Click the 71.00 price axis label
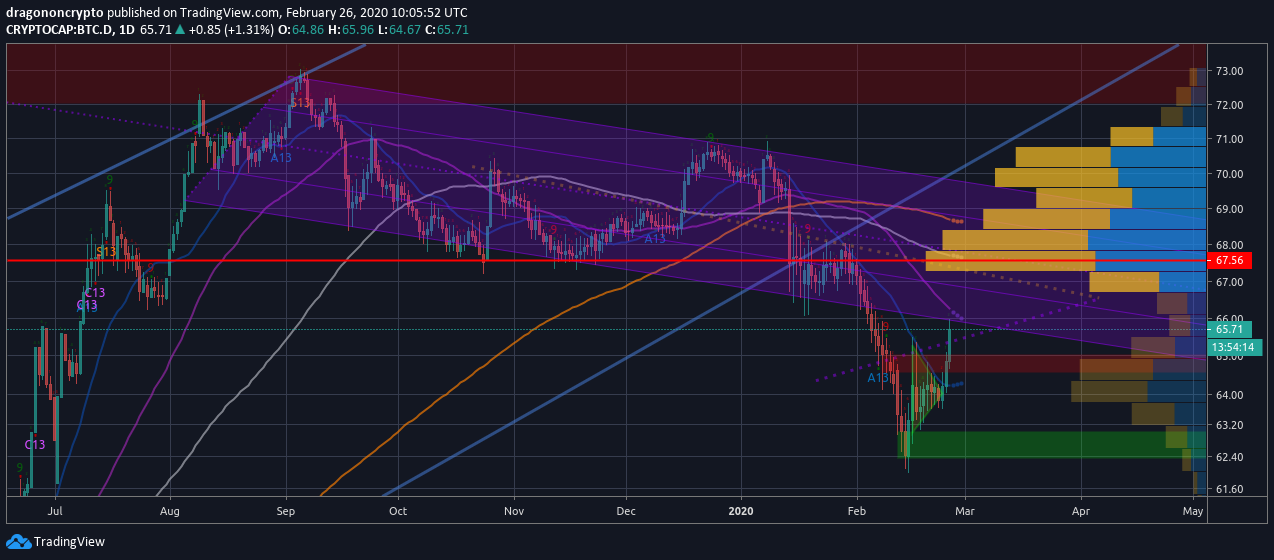Screen dimensions: 1274x560 (1229, 139)
